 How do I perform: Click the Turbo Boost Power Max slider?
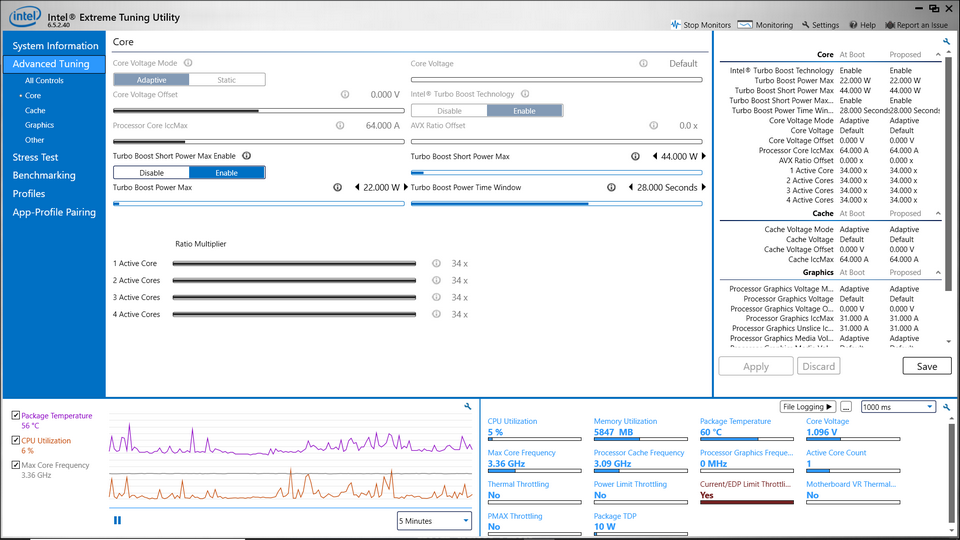tap(258, 203)
